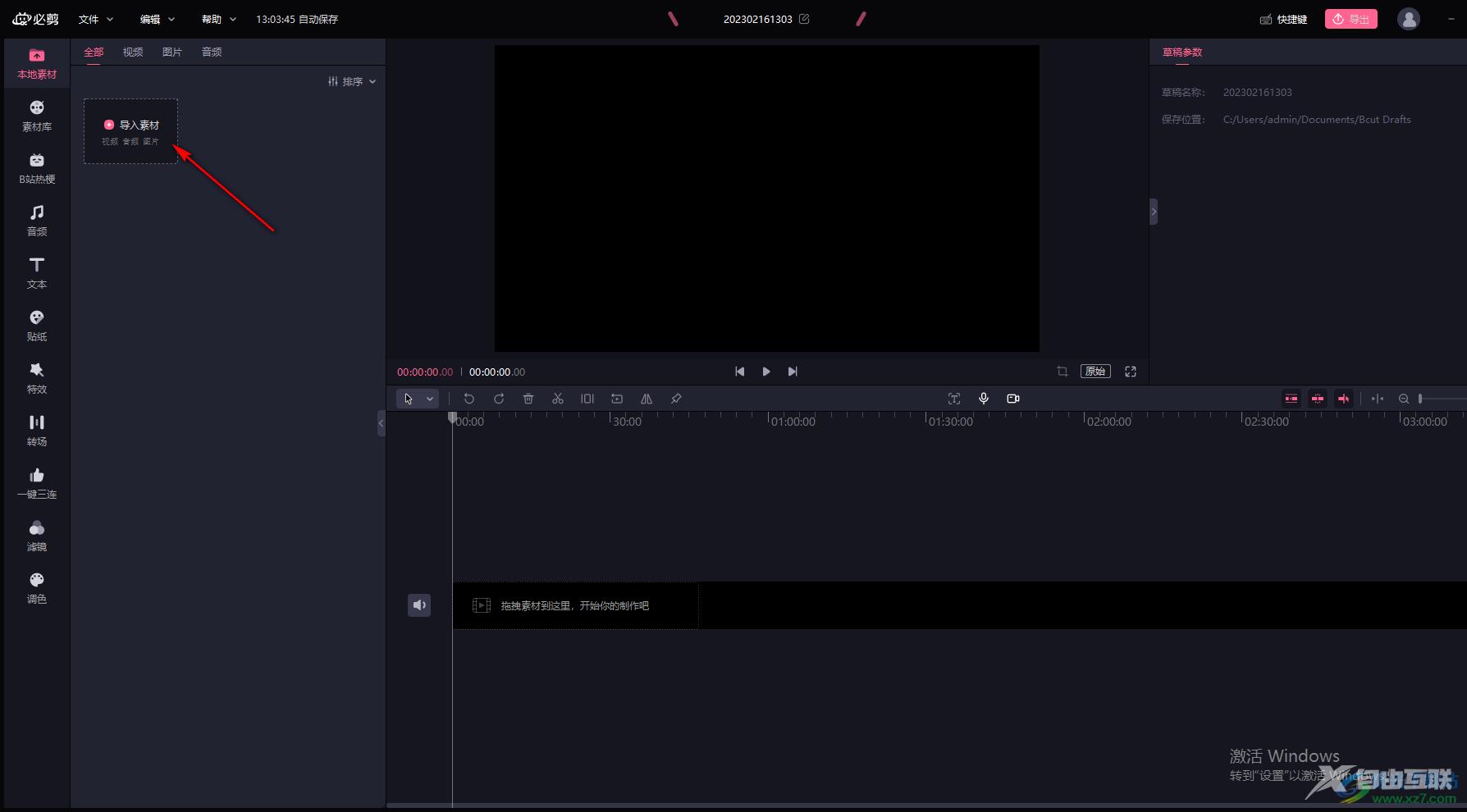Click the undo icon in timeline toolbar
1467x812 pixels.
469,399
